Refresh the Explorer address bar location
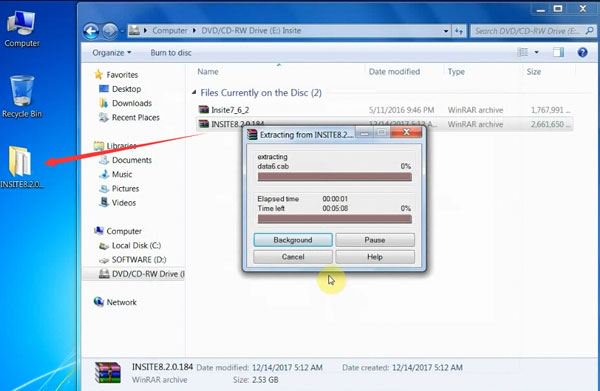600x391 pixels. click(x=459, y=31)
